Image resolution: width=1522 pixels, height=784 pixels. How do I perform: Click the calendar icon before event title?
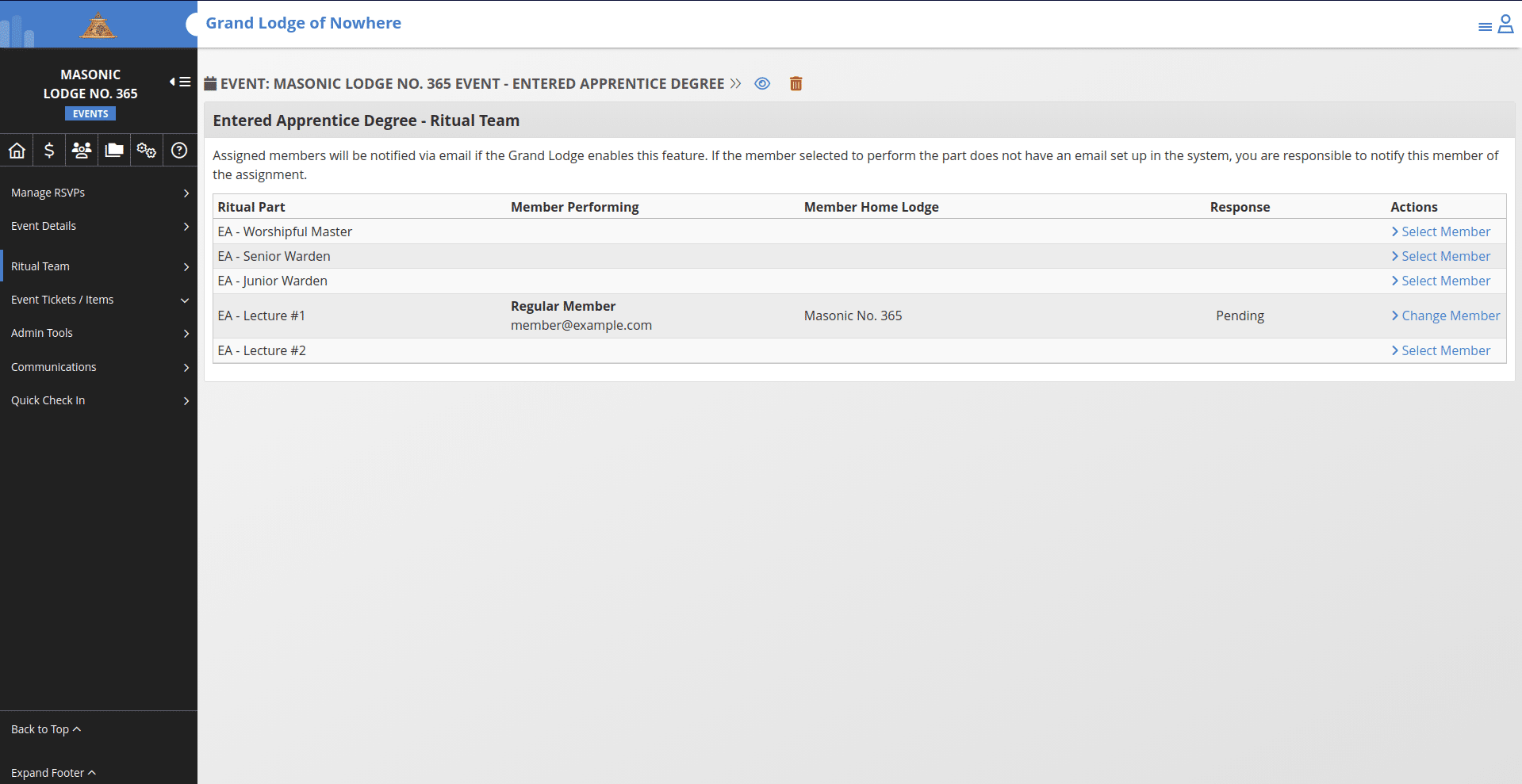(x=210, y=83)
